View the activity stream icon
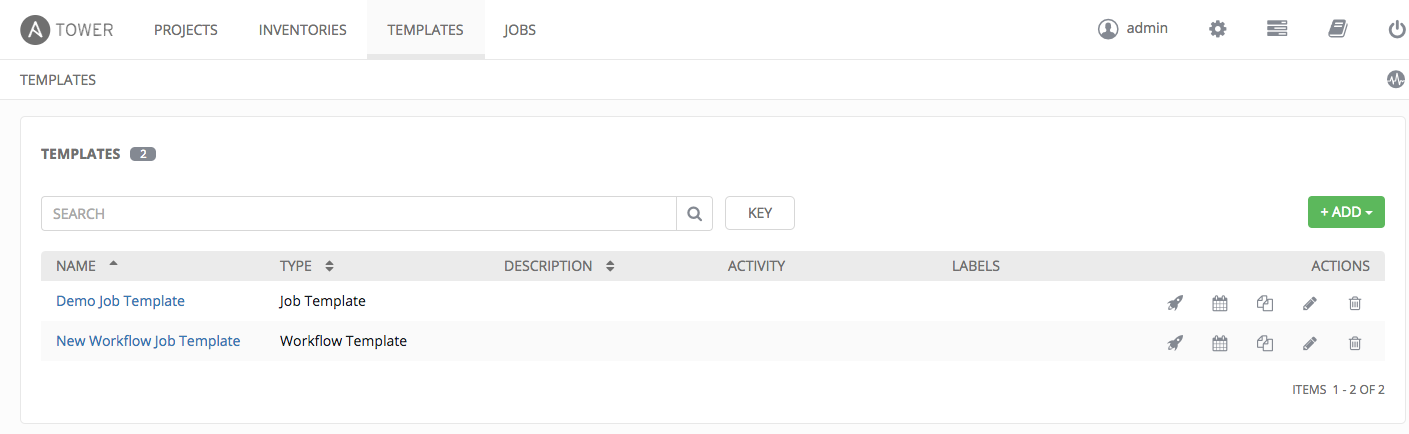 pyautogui.click(x=1396, y=80)
